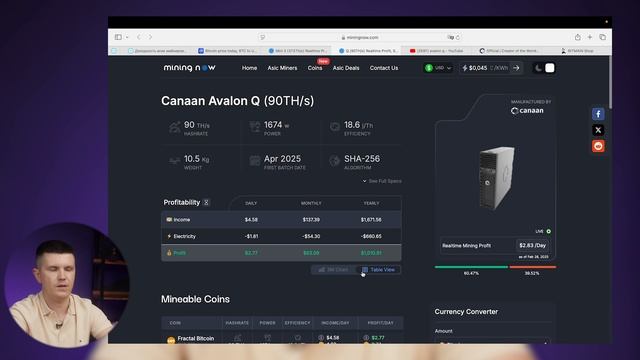Share page on Facebook

point(598,114)
